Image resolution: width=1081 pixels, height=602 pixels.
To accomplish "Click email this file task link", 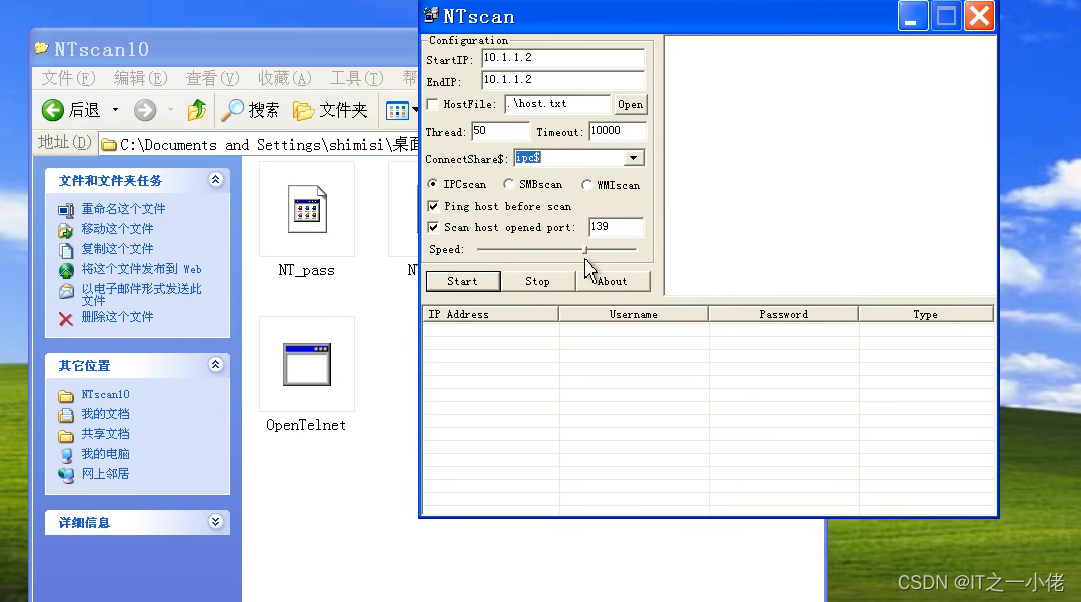I will click(141, 294).
